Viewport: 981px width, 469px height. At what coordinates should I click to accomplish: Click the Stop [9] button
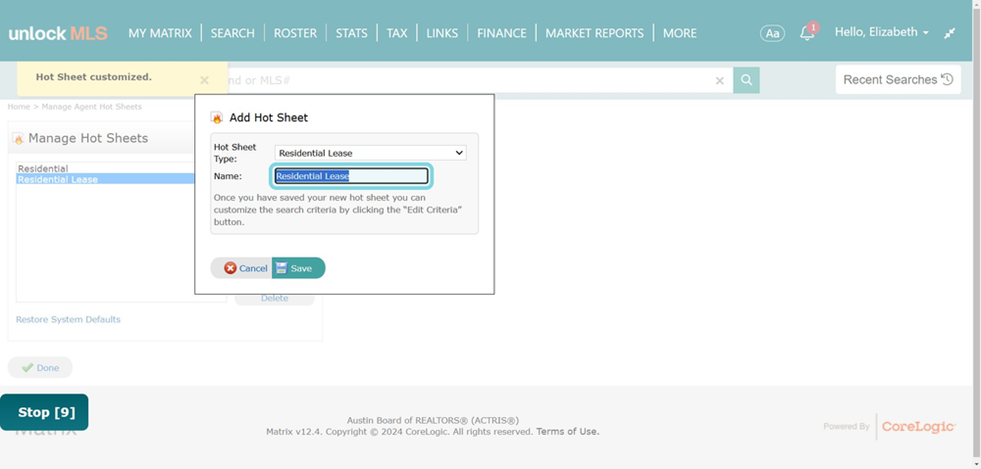[44, 412]
